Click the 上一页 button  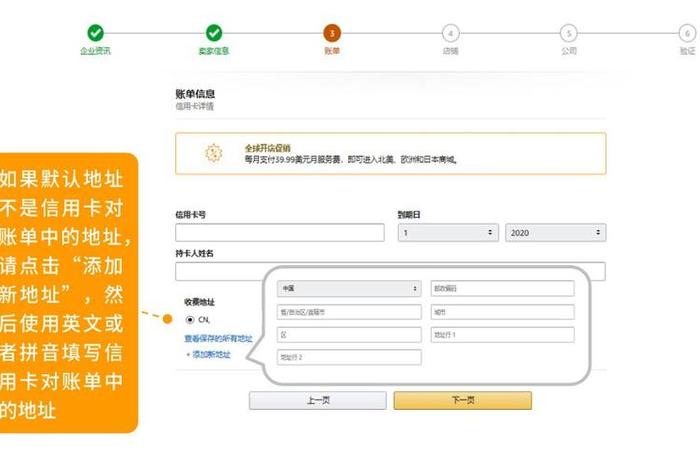point(318,400)
